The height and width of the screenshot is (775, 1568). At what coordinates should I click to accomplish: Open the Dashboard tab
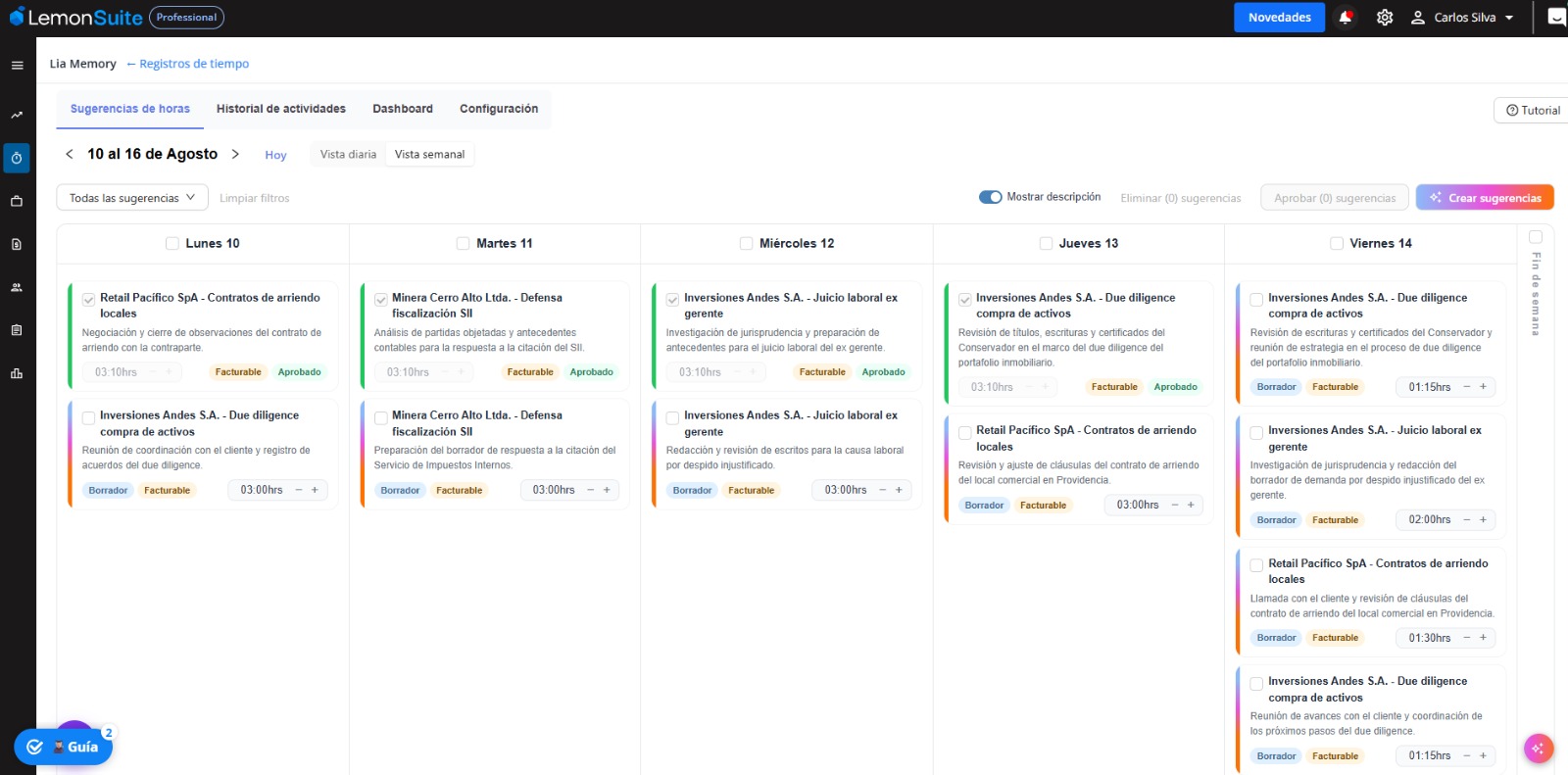coord(403,109)
